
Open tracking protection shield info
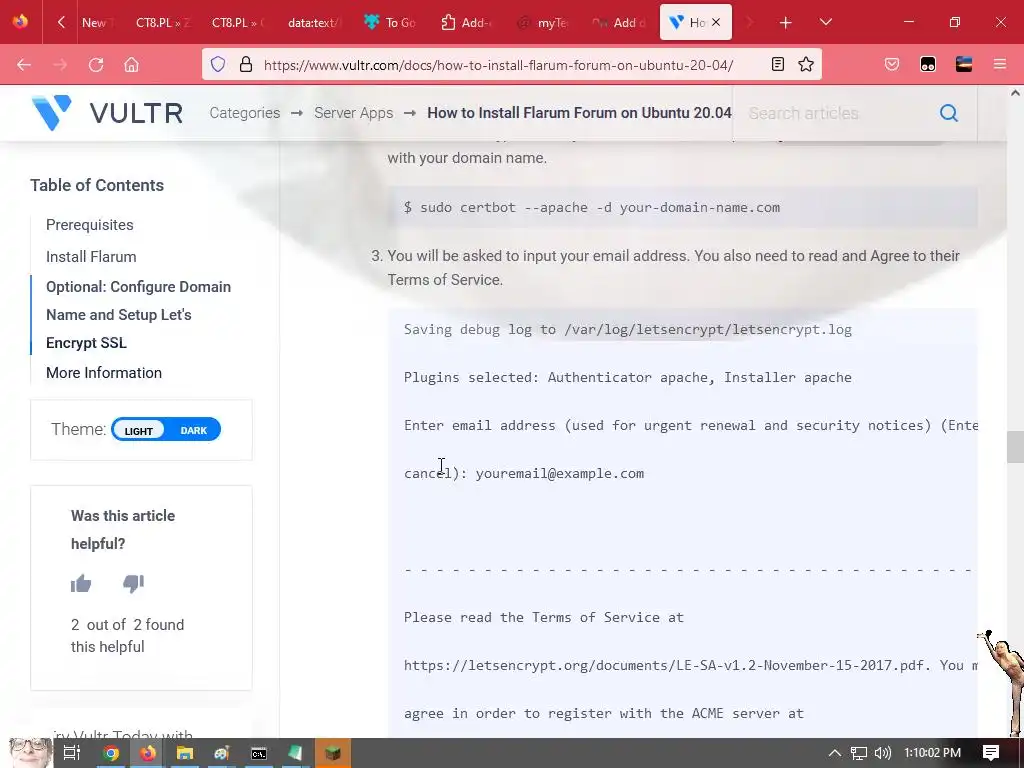coord(218,64)
